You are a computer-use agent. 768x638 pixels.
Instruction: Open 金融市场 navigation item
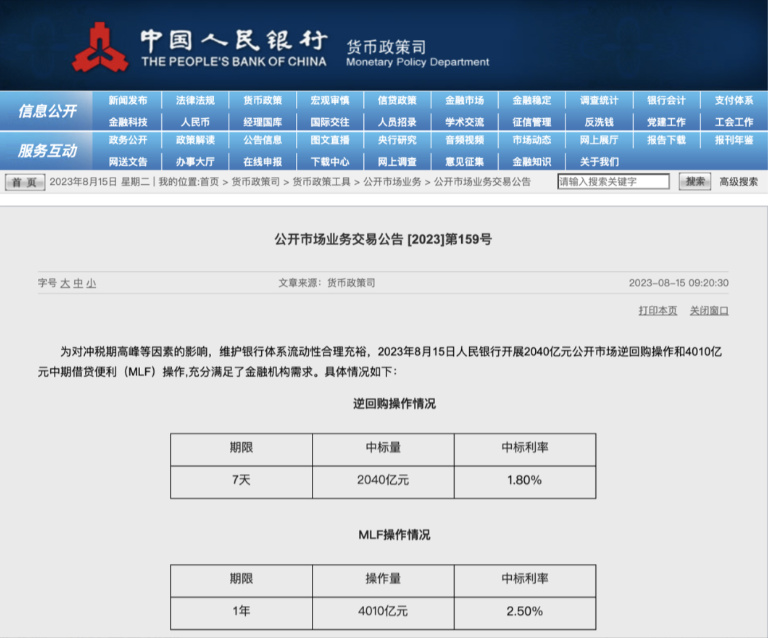coord(464,100)
